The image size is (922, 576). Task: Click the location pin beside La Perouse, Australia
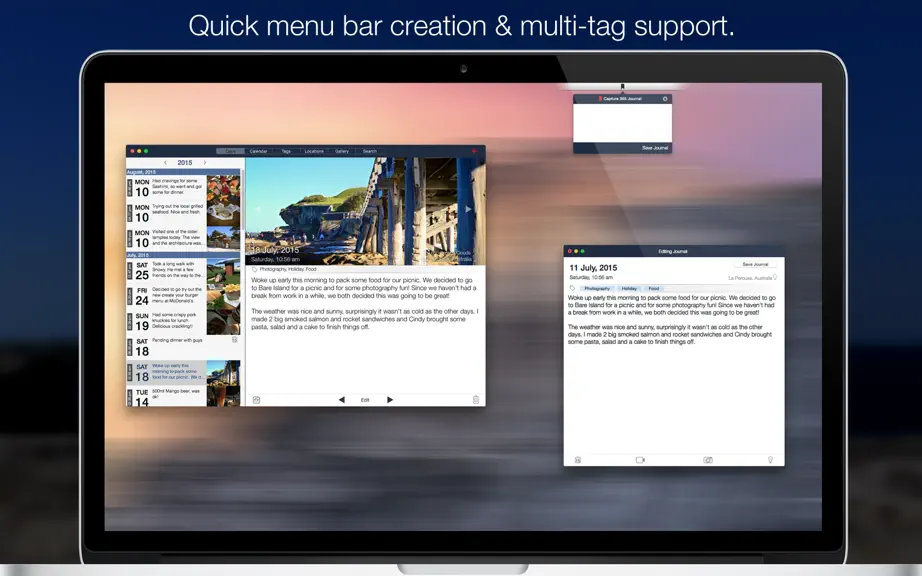coord(775,277)
